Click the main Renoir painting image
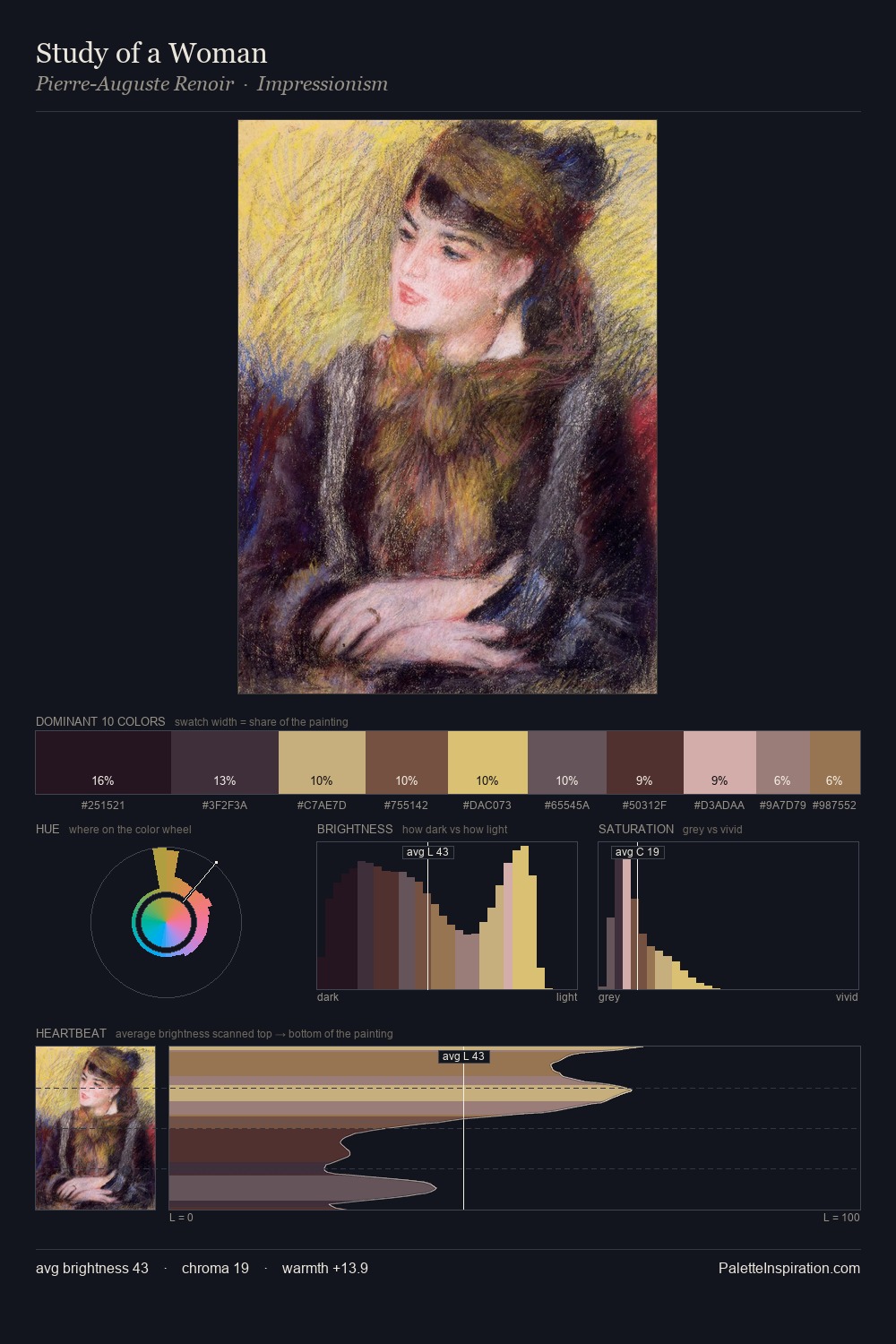 [447, 407]
